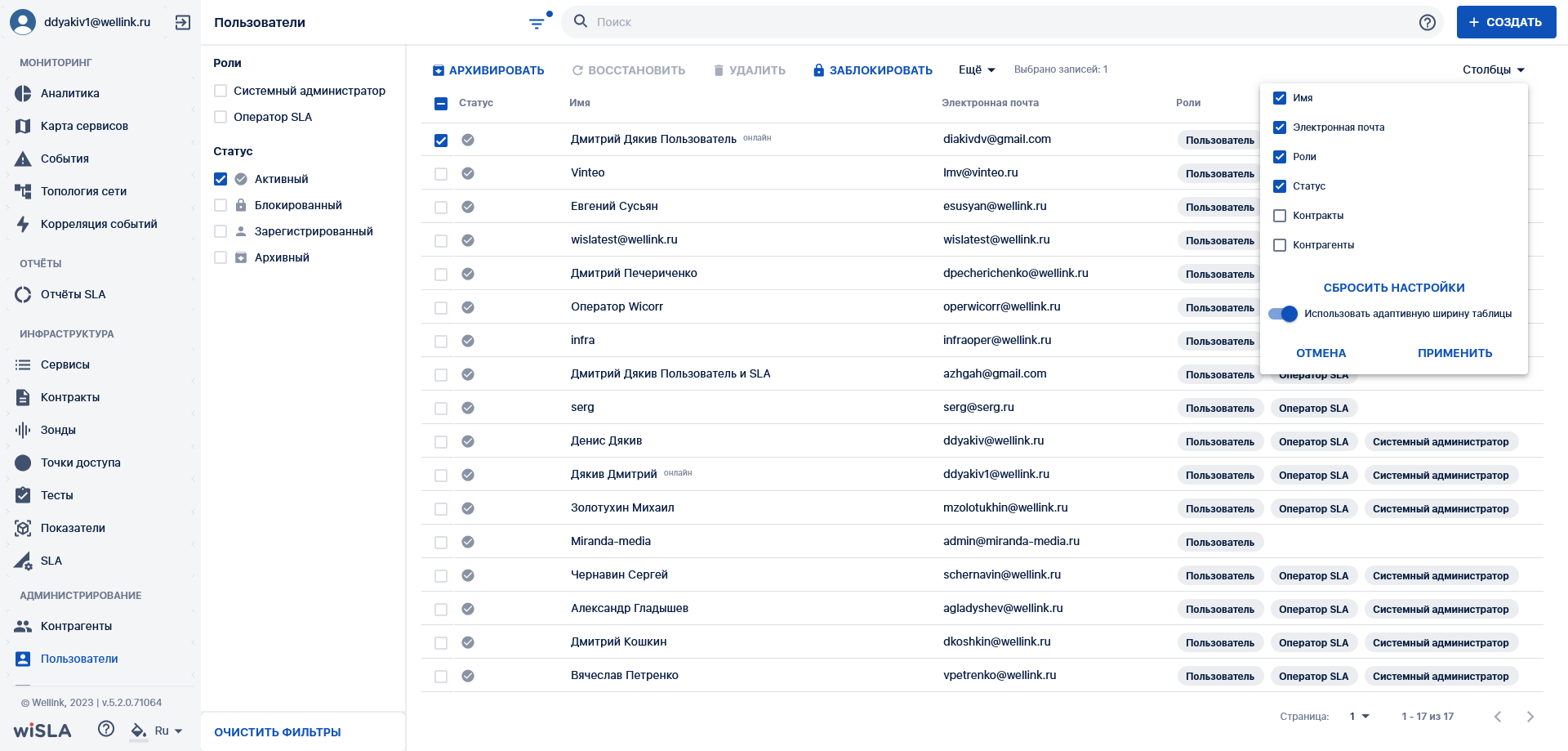1568x751 pixels.
Task: Open the Корреляция событий lightning icon
Action: [x=23, y=224]
